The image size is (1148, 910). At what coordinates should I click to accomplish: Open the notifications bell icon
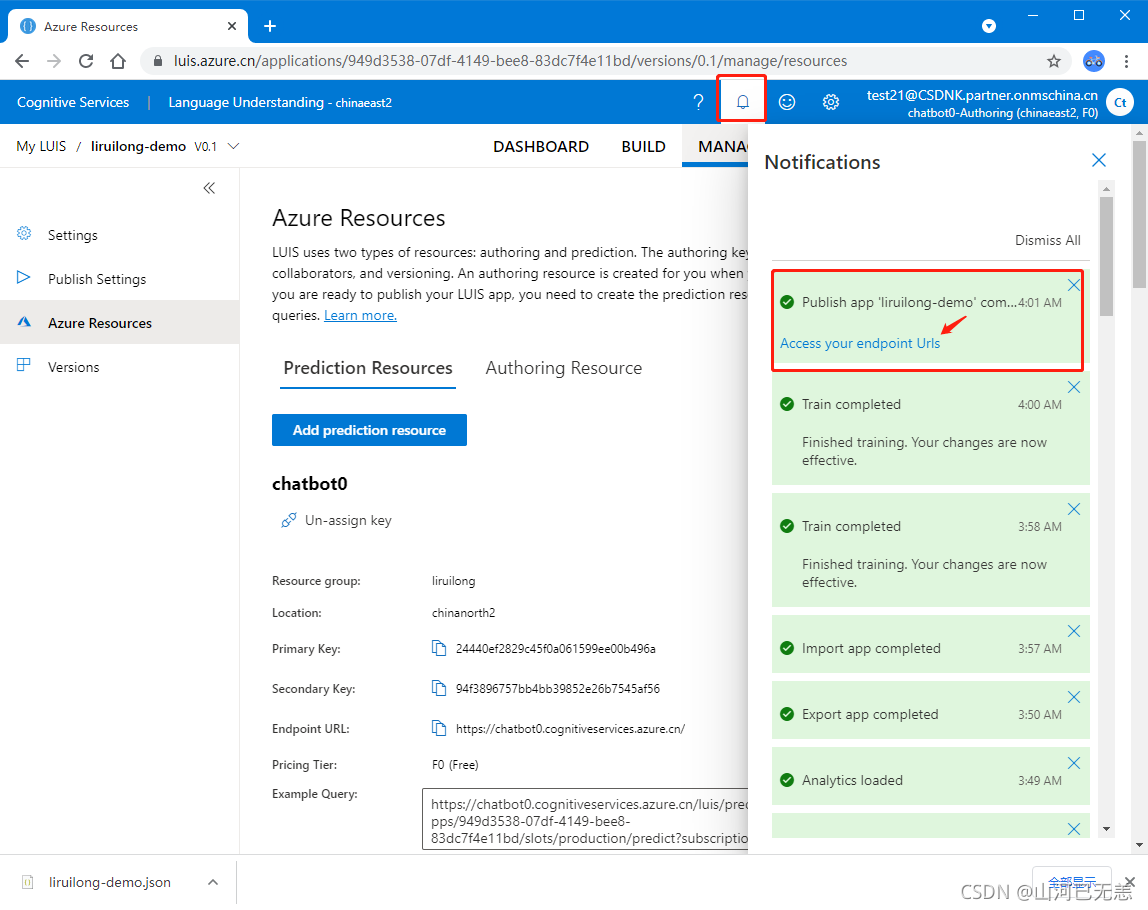[x=742, y=102]
